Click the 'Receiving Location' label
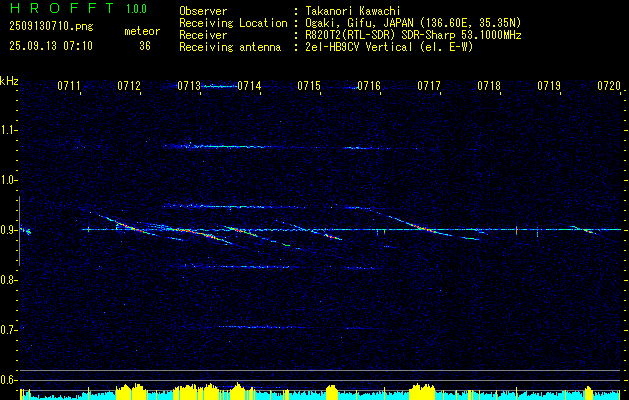The image size is (629, 400). [x=233, y=23]
